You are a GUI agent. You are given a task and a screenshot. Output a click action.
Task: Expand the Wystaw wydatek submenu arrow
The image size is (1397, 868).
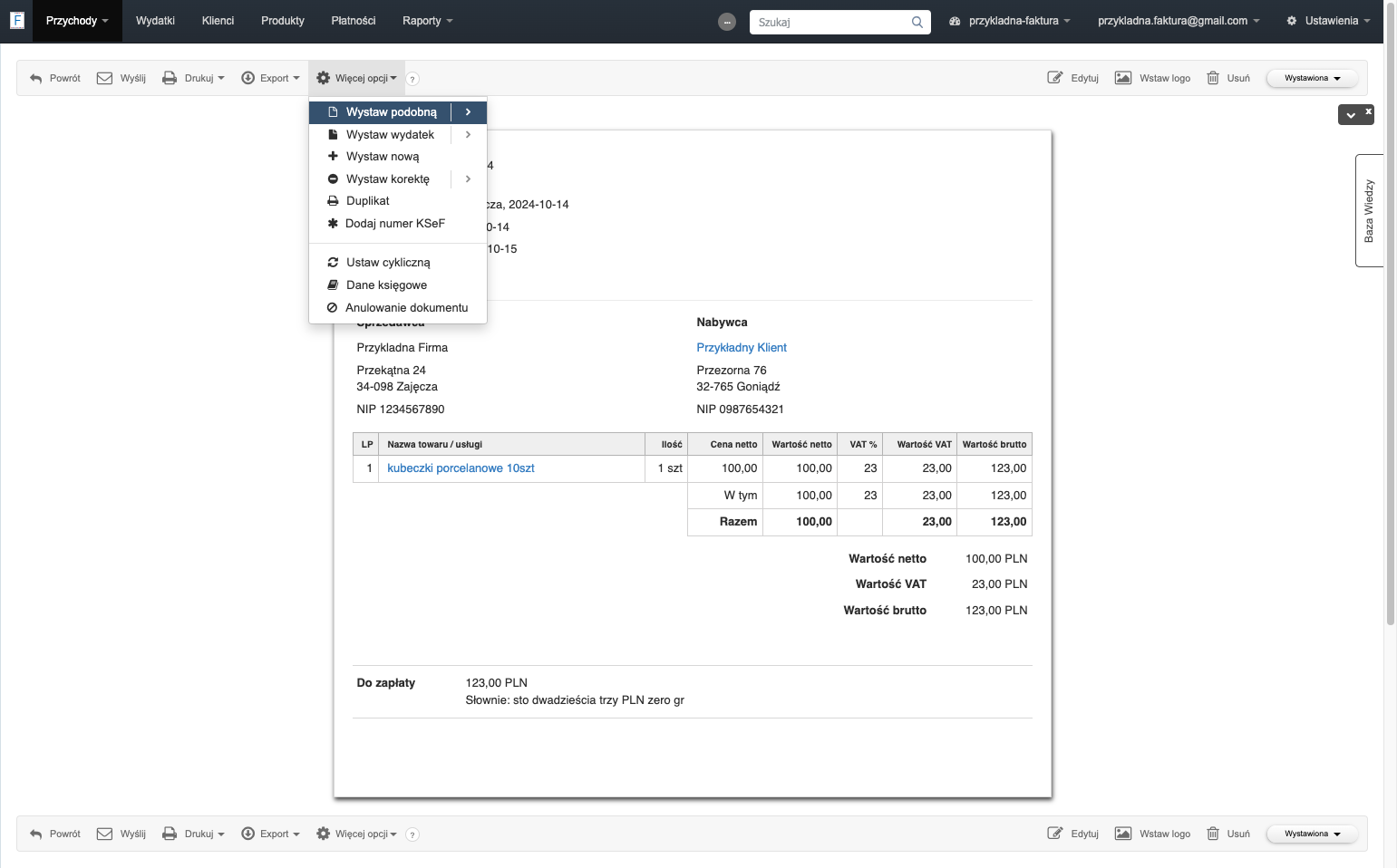pyautogui.click(x=469, y=135)
